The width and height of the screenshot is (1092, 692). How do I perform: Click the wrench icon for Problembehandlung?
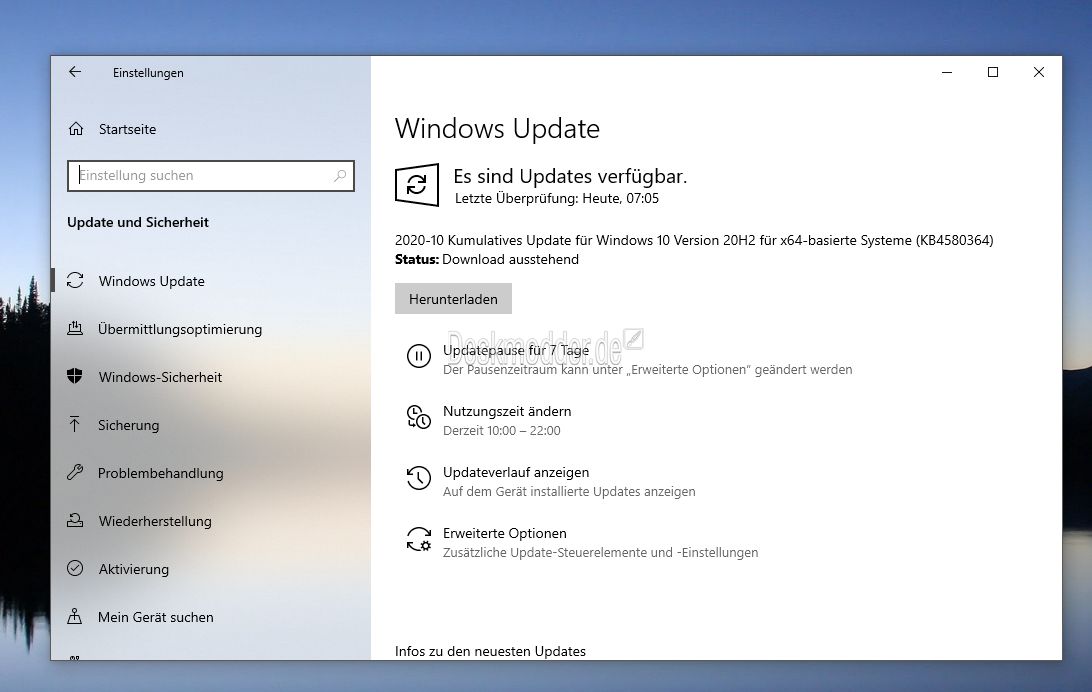(x=75, y=473)
